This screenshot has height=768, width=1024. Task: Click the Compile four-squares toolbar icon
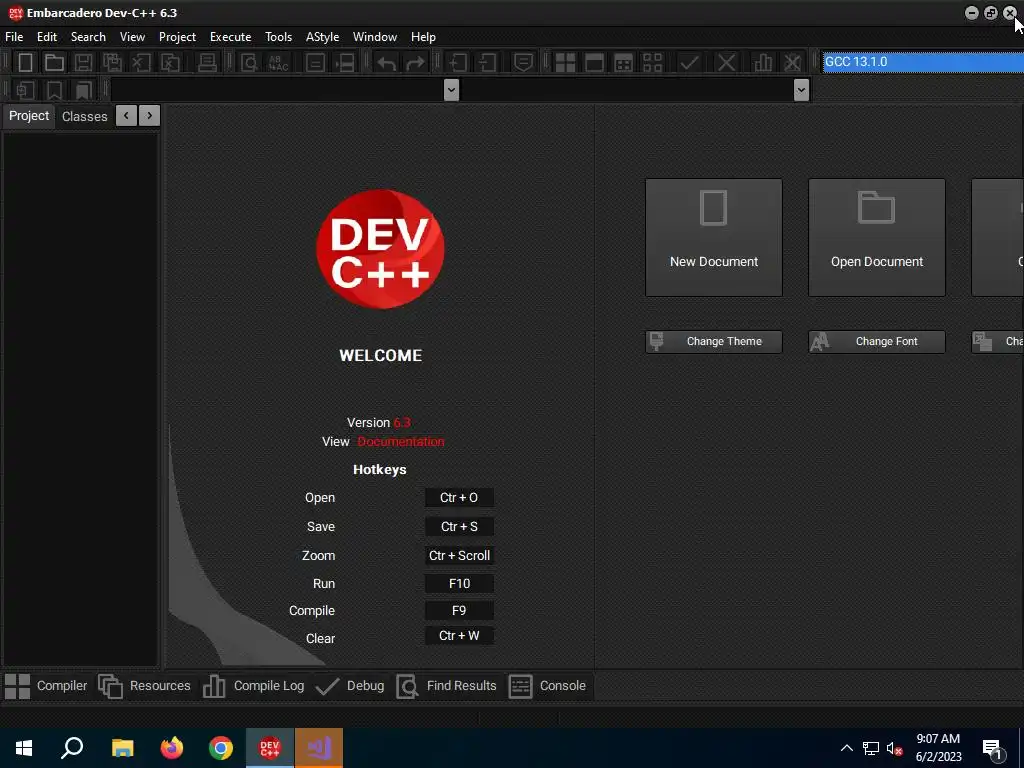(x=565, y=63)
